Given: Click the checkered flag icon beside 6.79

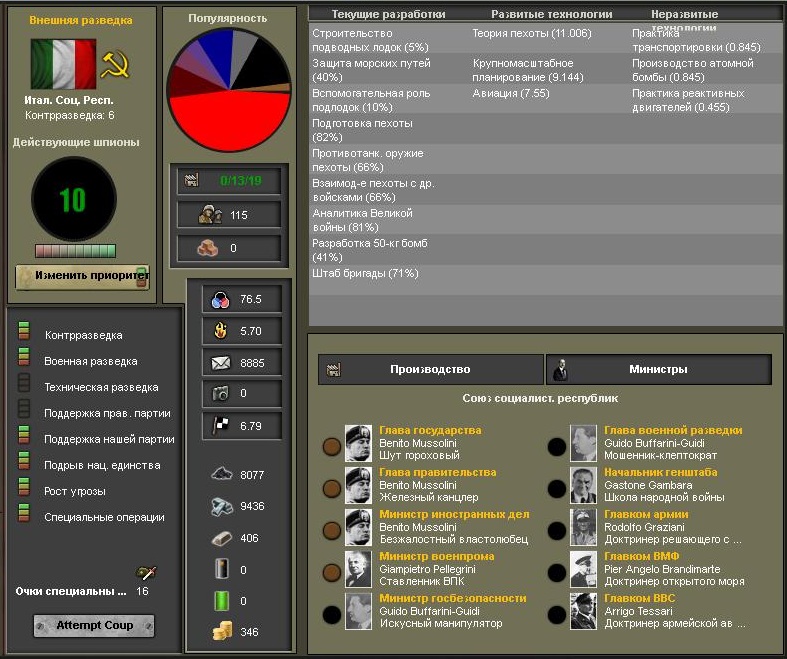Looking at the screenshot, I should [218, 426].
